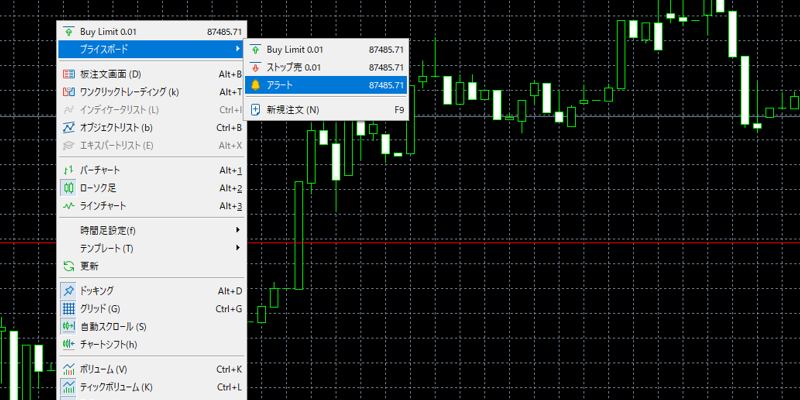Open オブジェクトリスト using its icon
800x400 pixels.
point(68,128)
